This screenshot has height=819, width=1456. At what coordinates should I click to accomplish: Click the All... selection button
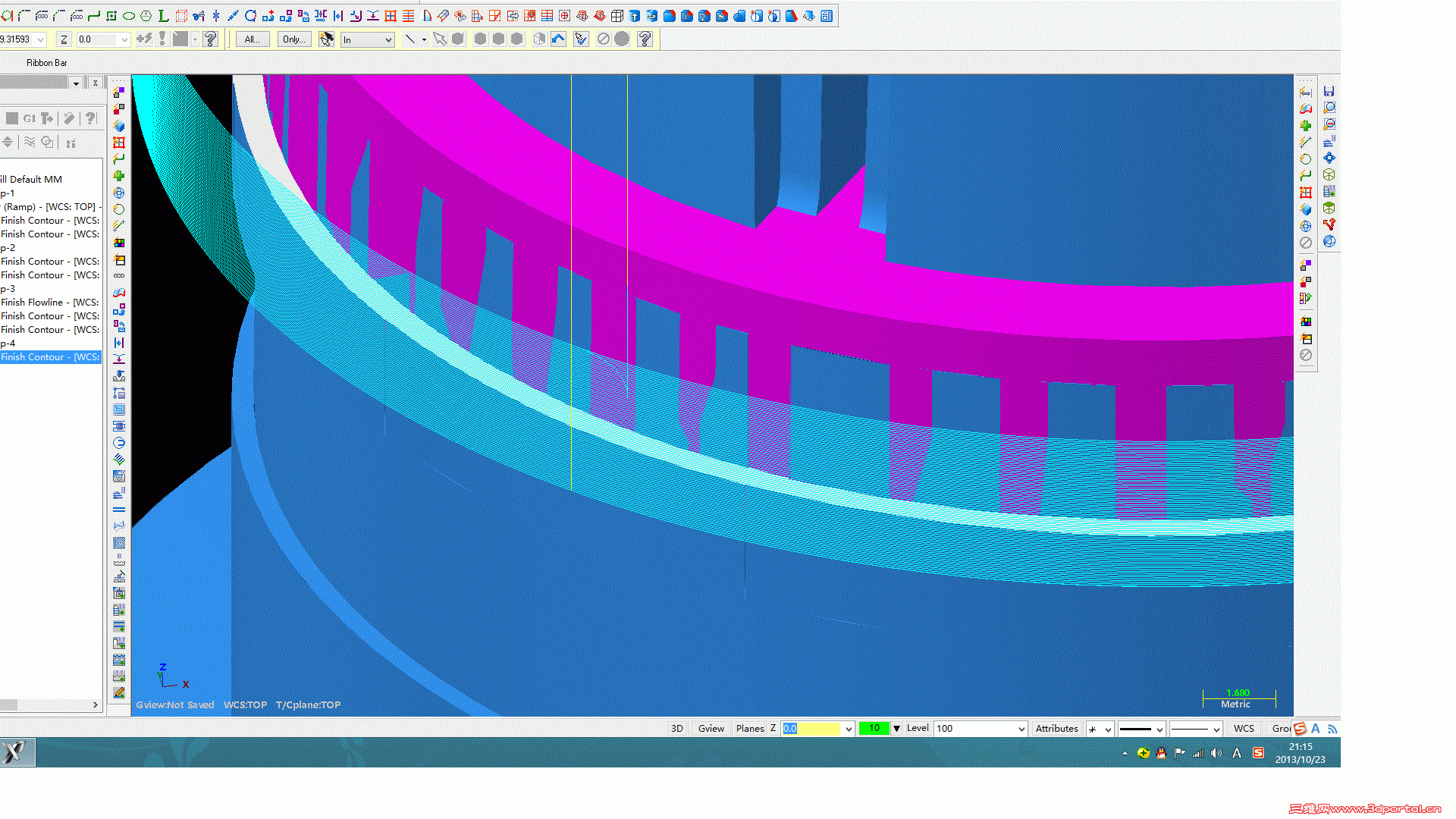pos(252,39)
